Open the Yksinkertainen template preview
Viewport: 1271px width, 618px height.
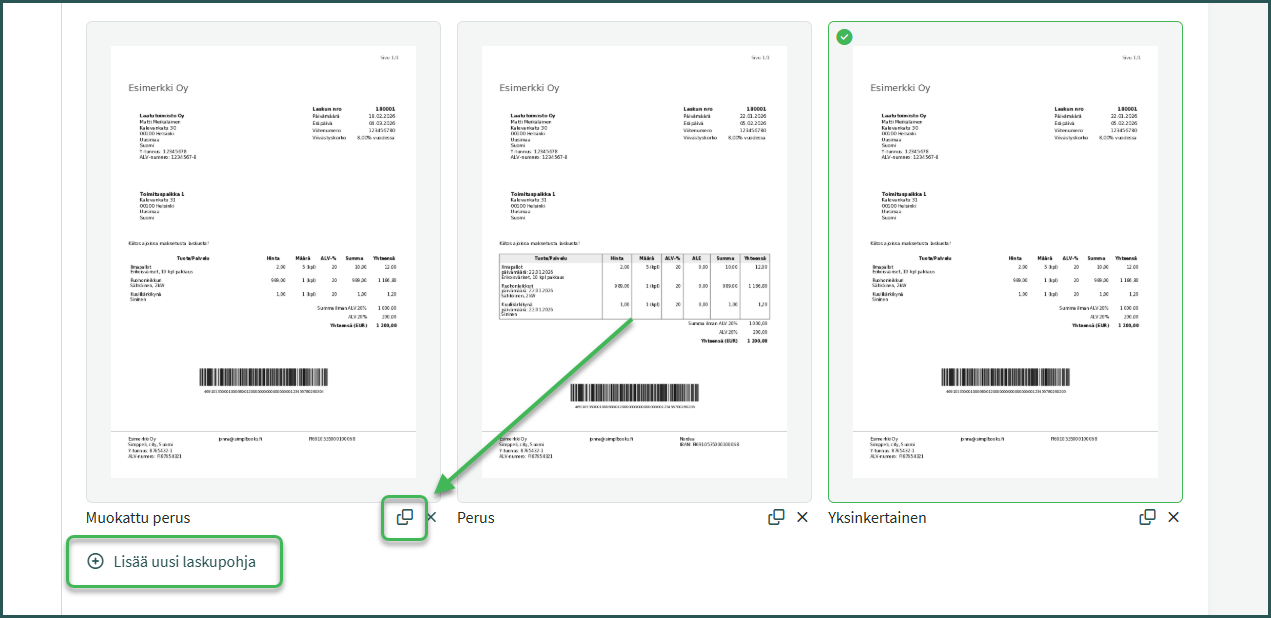point(1005,262)
